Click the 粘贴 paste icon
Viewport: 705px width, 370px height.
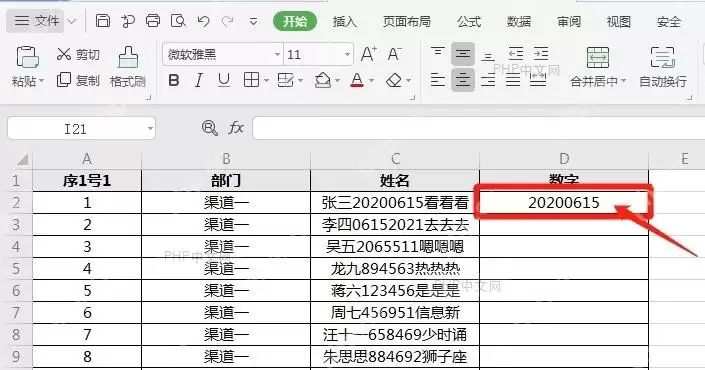27,57
